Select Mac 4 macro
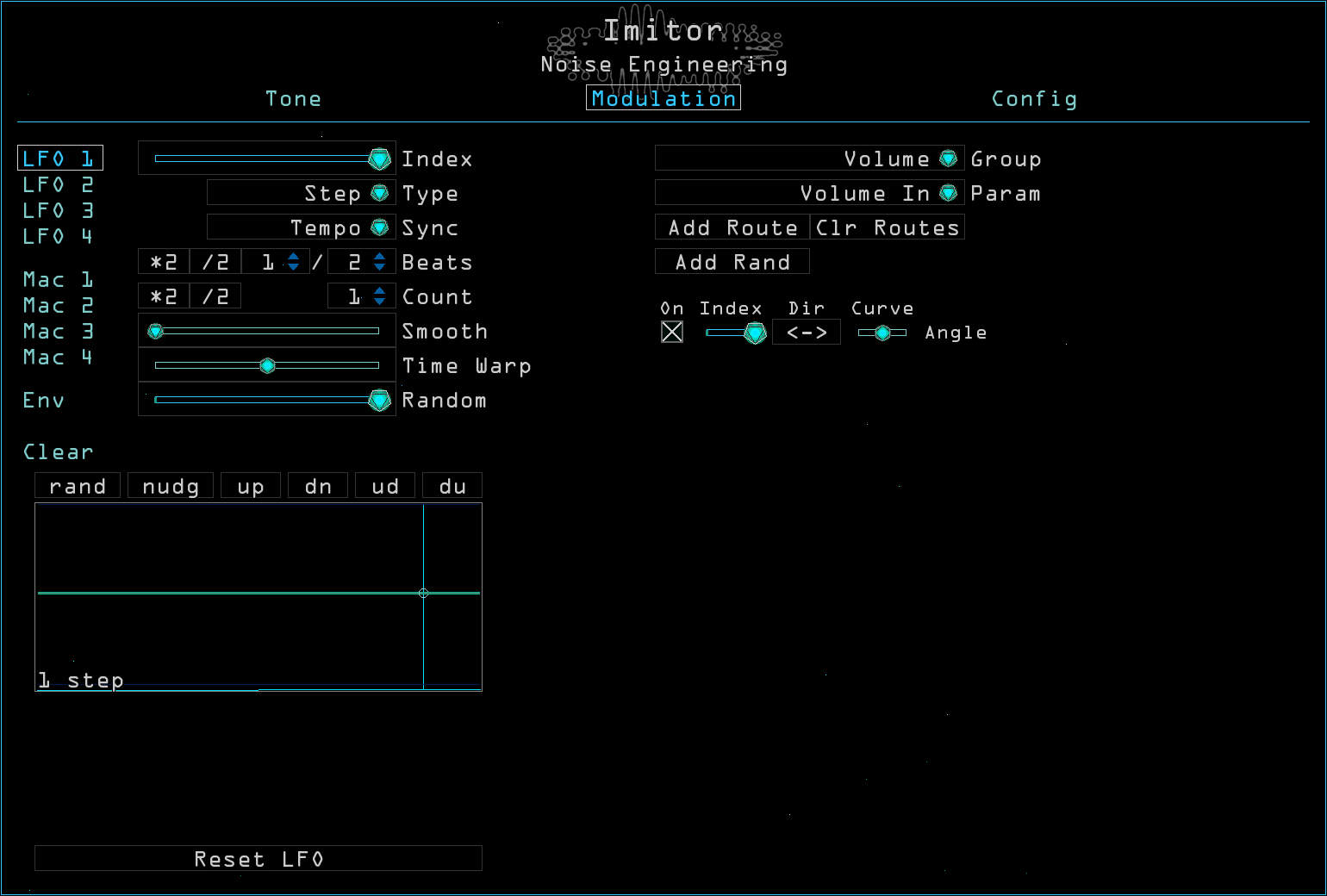The height and width of the screenshot is (896, 1327). [x=58, y=357]
